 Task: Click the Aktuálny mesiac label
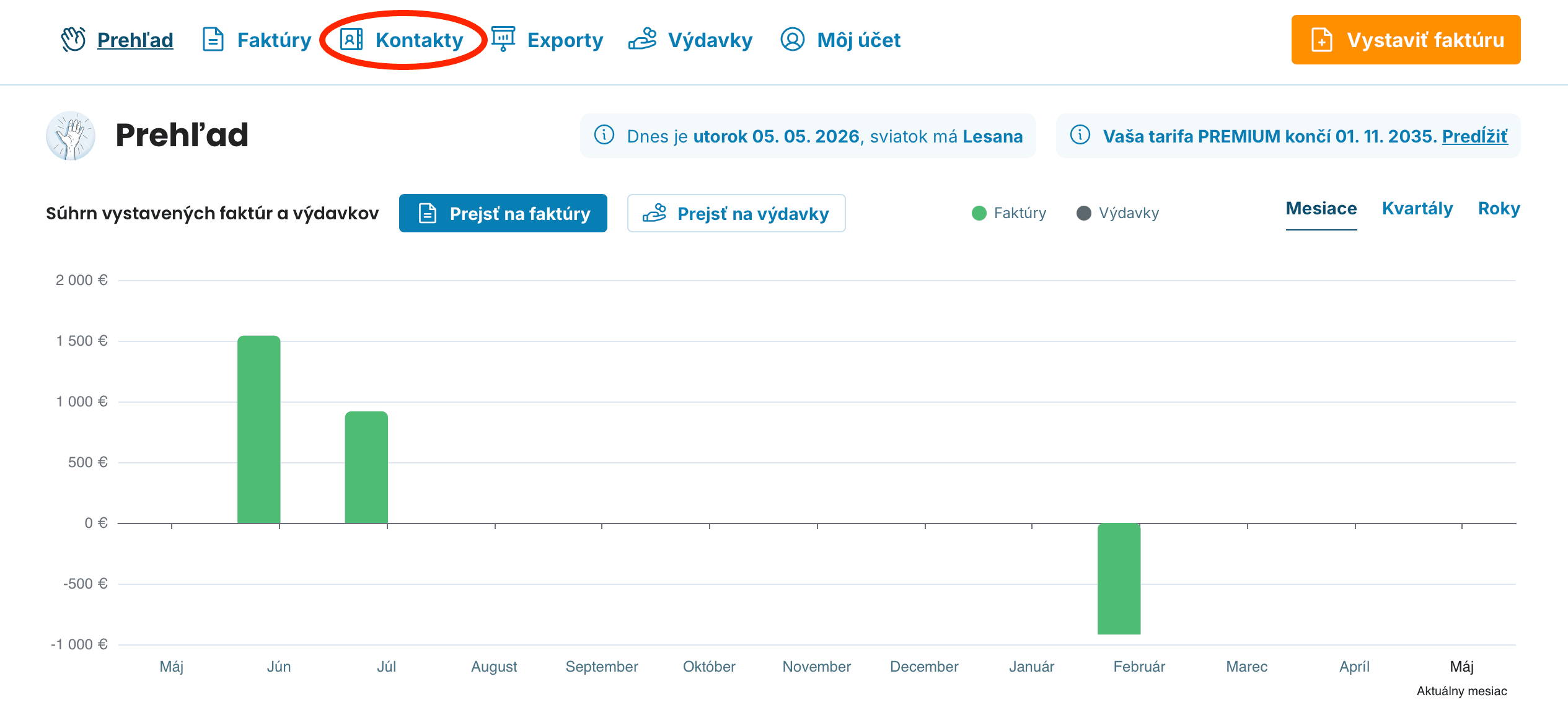click(1461, 691)
